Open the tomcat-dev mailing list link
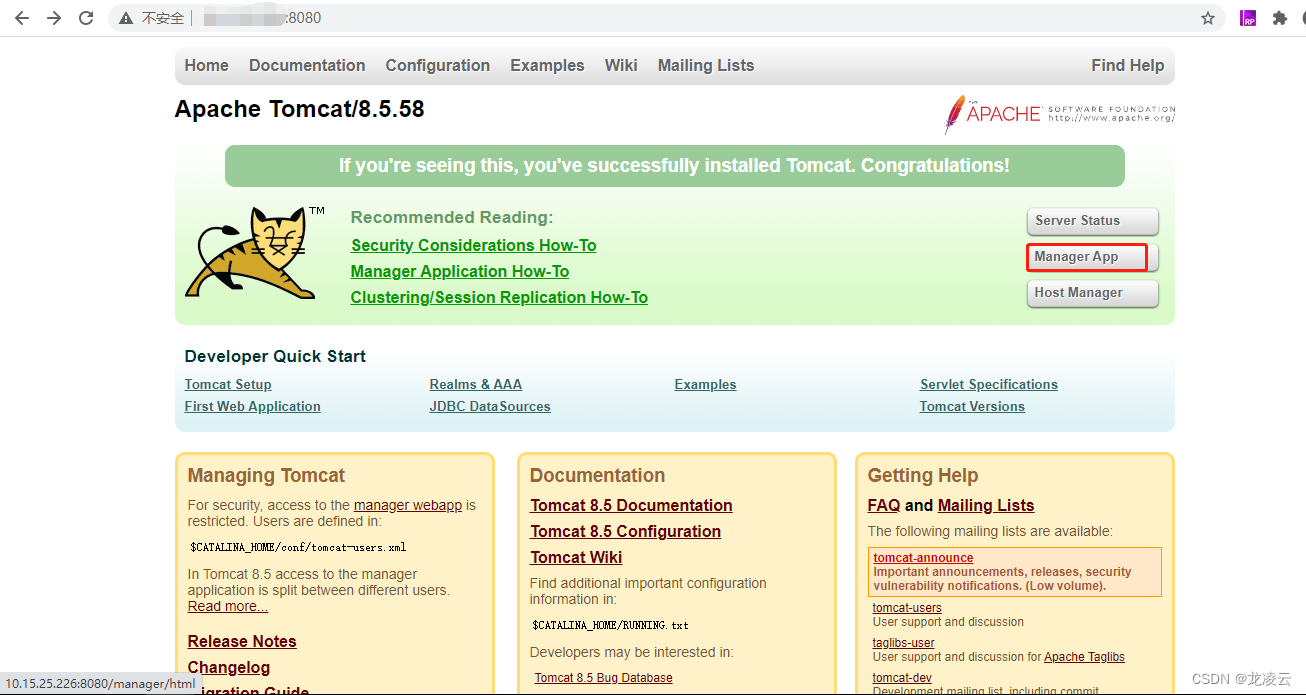1306x695 pixels. tap(902, 678)
